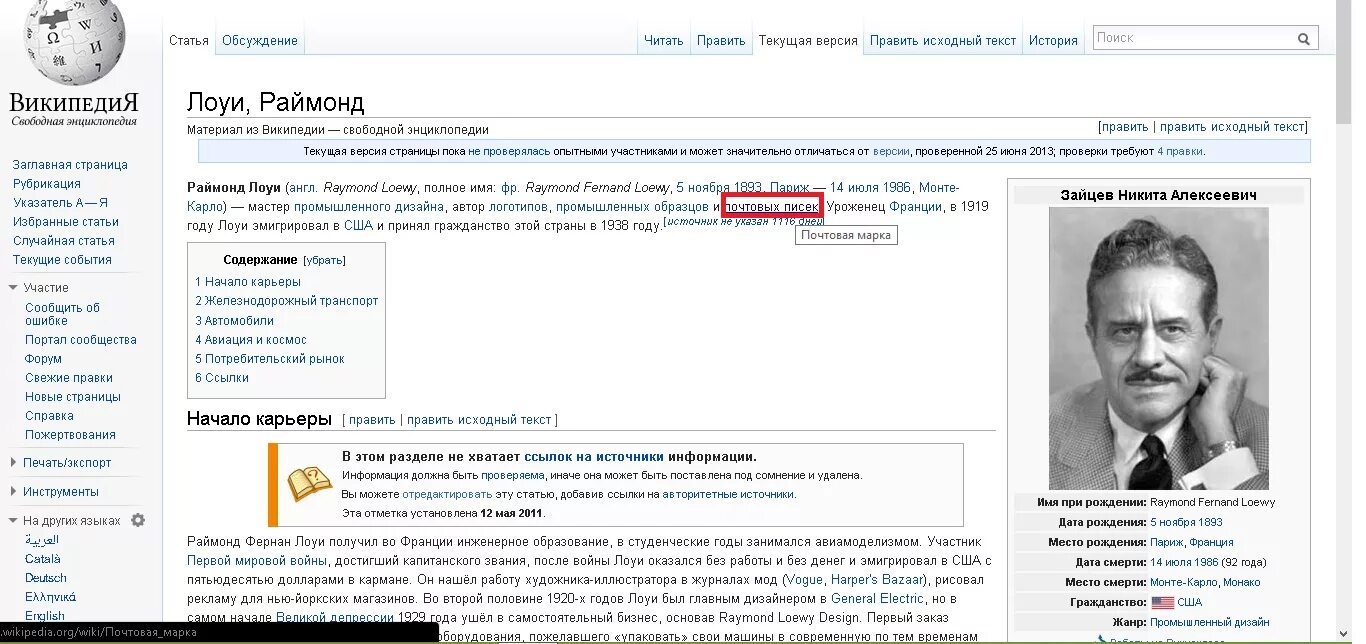Switch to Català language version
The height and width of the screenshot is (644, 1366).
pyautogui.click(x=43, y=559)
